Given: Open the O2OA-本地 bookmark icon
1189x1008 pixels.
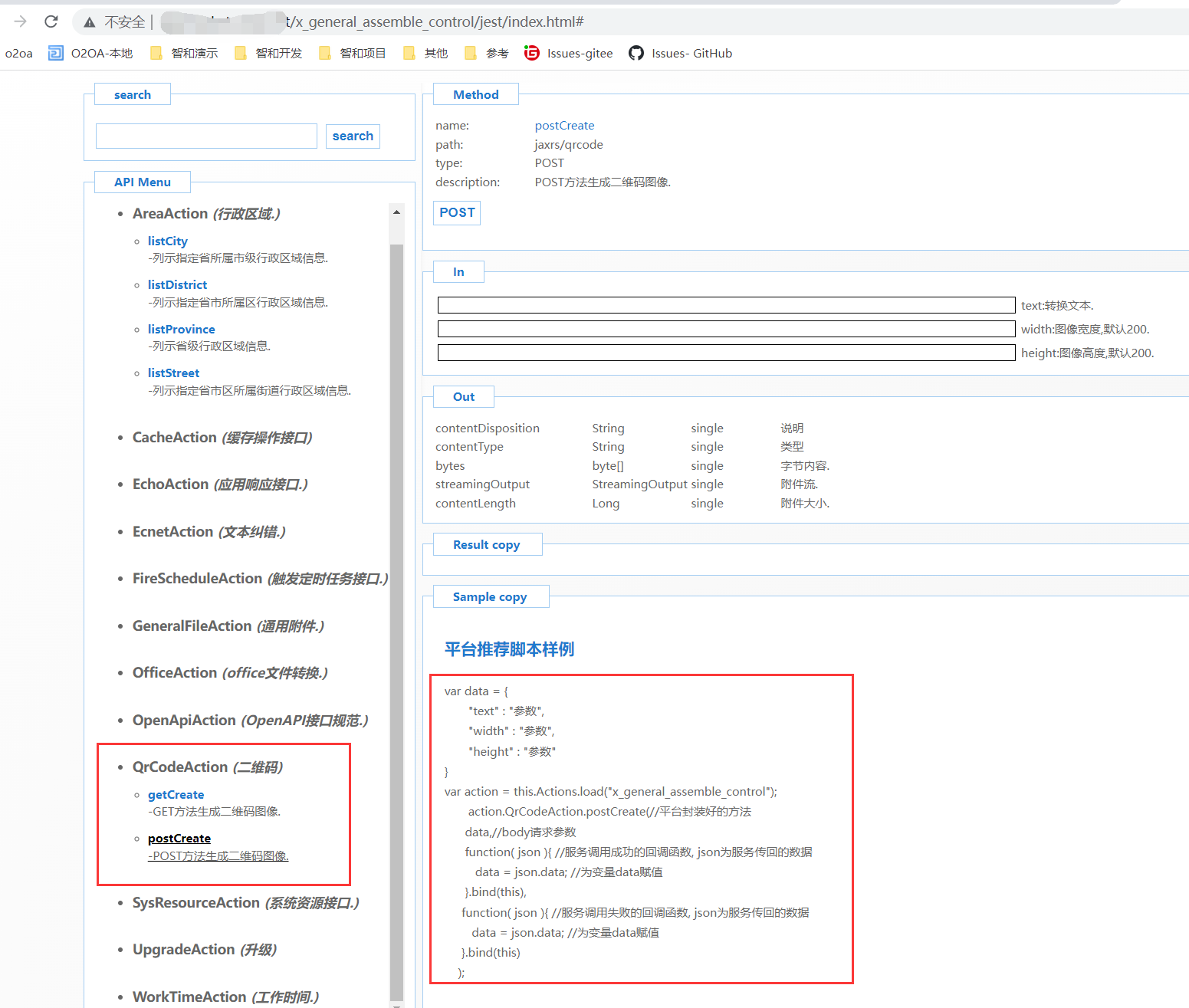Looking at the screenshot, I should pos(56,53).
